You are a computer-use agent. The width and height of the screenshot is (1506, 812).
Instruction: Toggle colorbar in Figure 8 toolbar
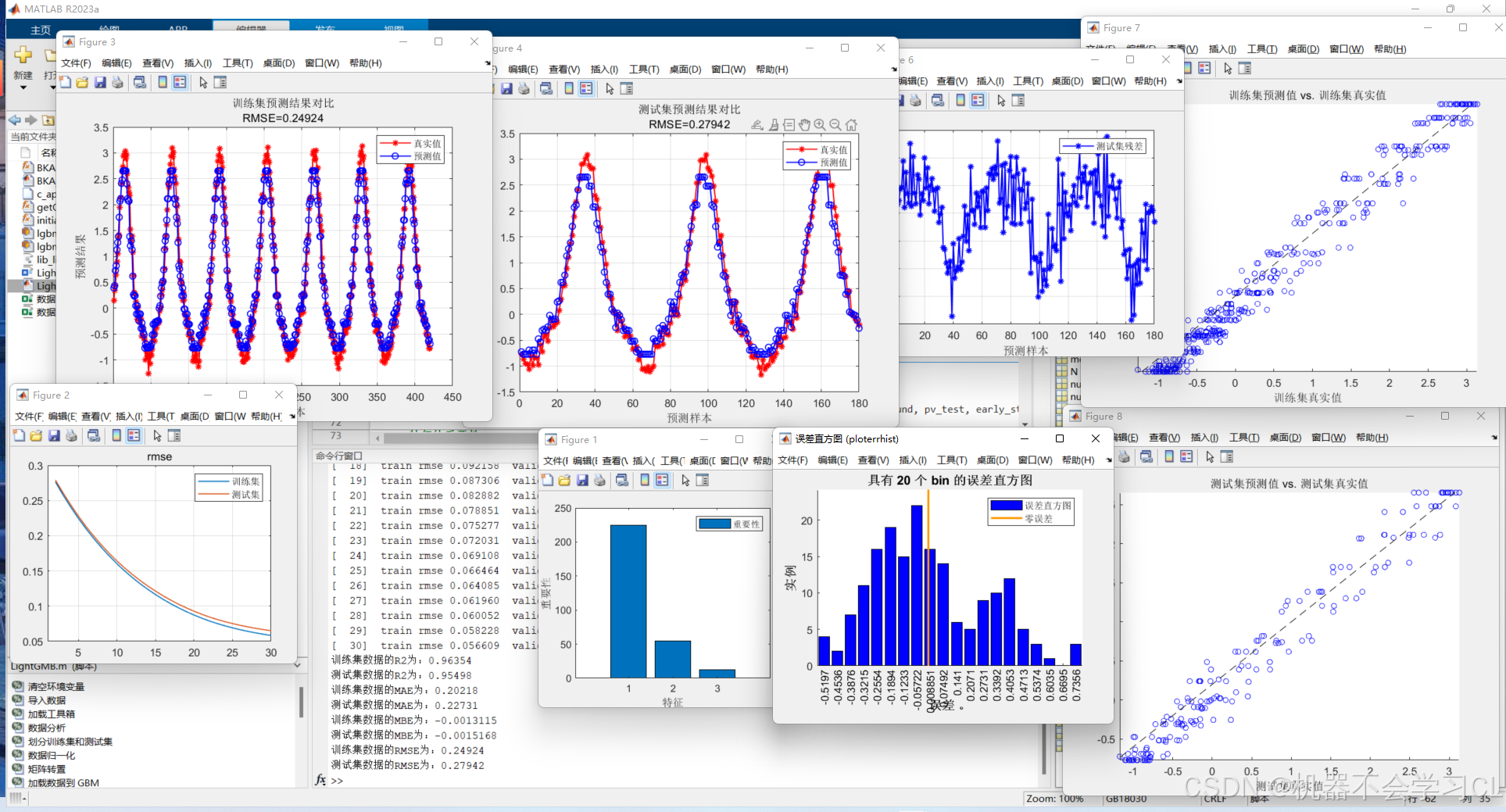coord(1169,457)
